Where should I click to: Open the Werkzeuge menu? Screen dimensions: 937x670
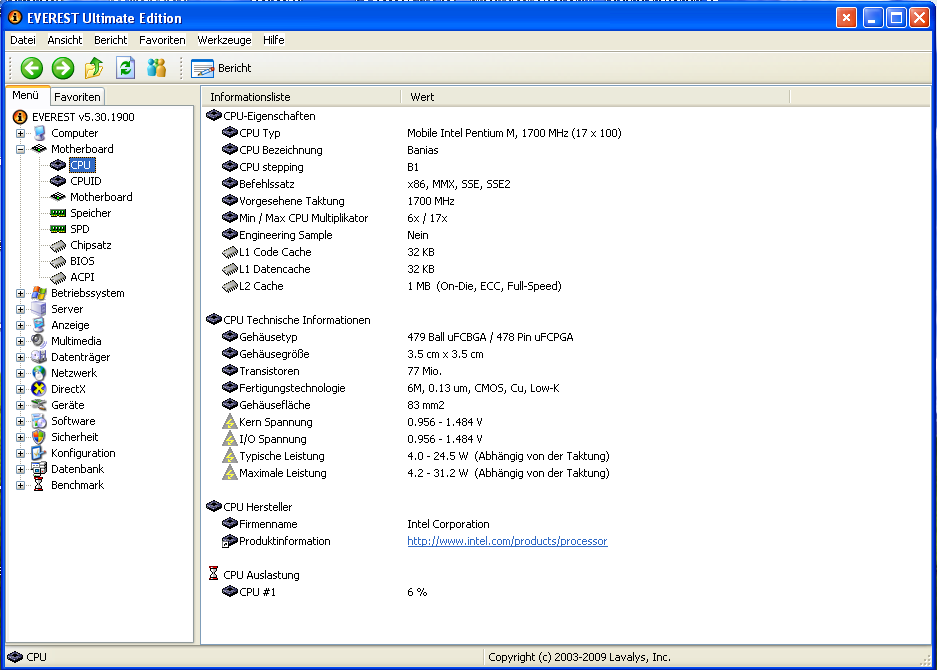point(224,40)
